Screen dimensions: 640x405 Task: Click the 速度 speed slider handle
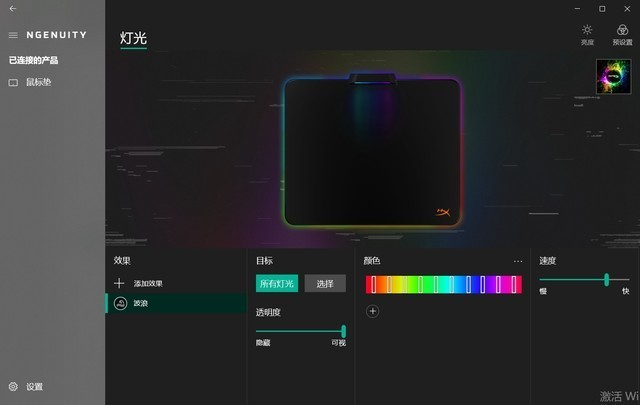pyautogui.click(x=607, y=280)
